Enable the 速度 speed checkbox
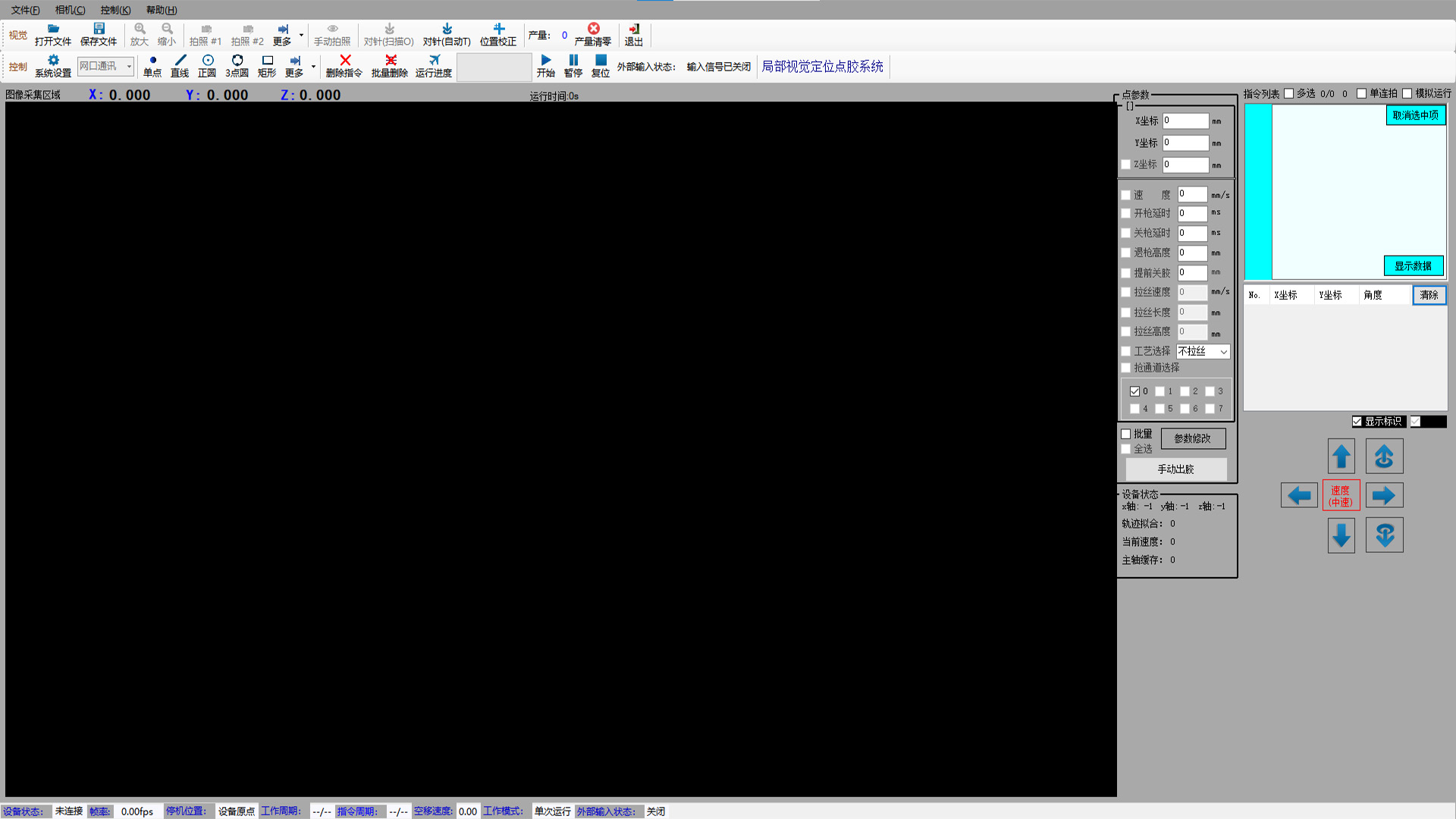 1126,195
